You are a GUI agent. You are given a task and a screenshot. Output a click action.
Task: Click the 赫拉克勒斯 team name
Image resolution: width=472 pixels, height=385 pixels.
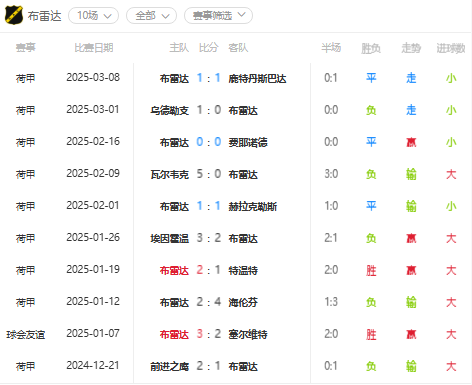(x=253, y=207)
